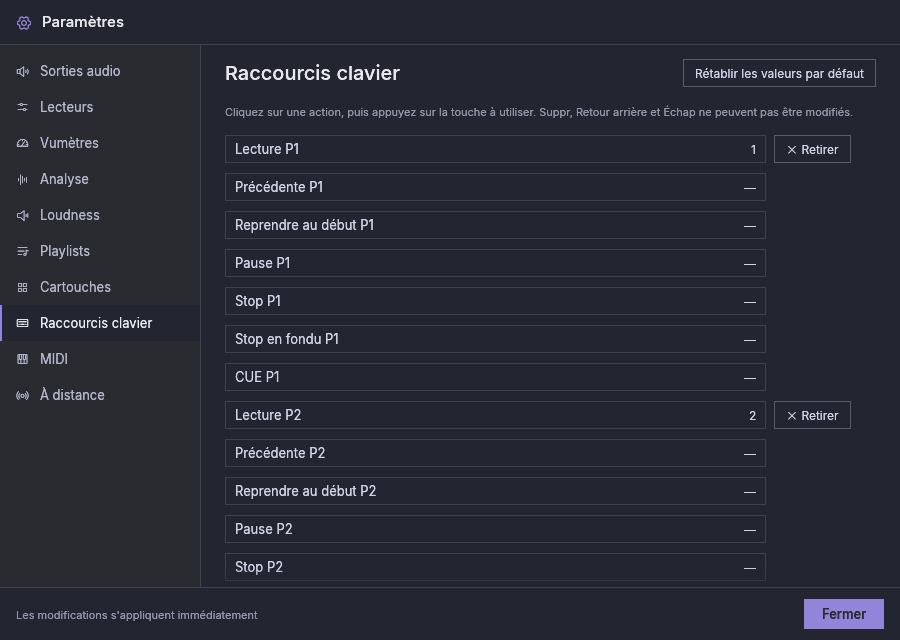The image size is (900, 640).
Task: Select the CUE P1 shortcut field
Action: point(495,377)
